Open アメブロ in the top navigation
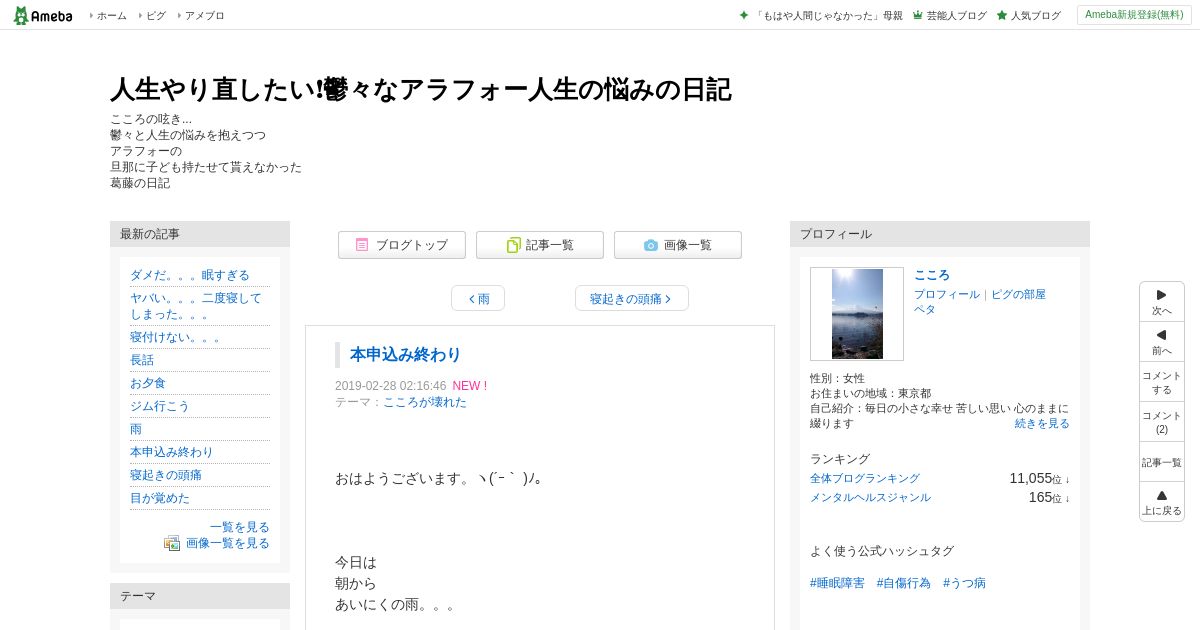Viewport: 1200px width, 630px height. tap(204, 16)
